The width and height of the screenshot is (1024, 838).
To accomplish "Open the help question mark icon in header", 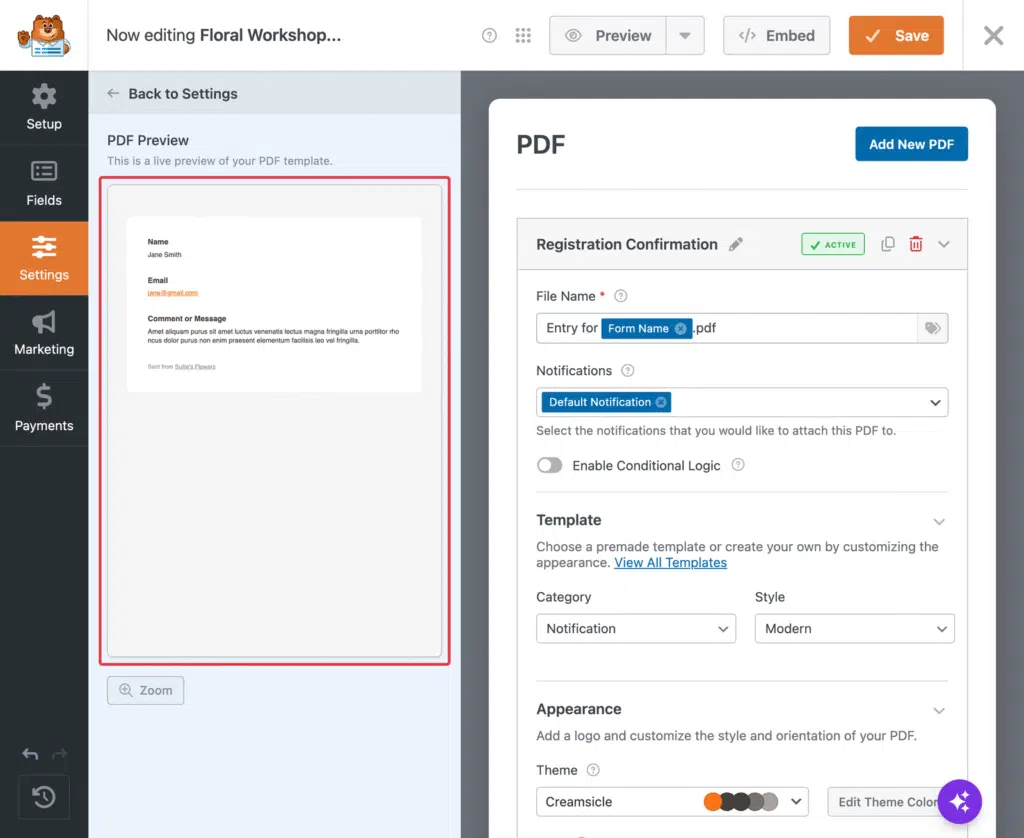I will tap(489, 35).
